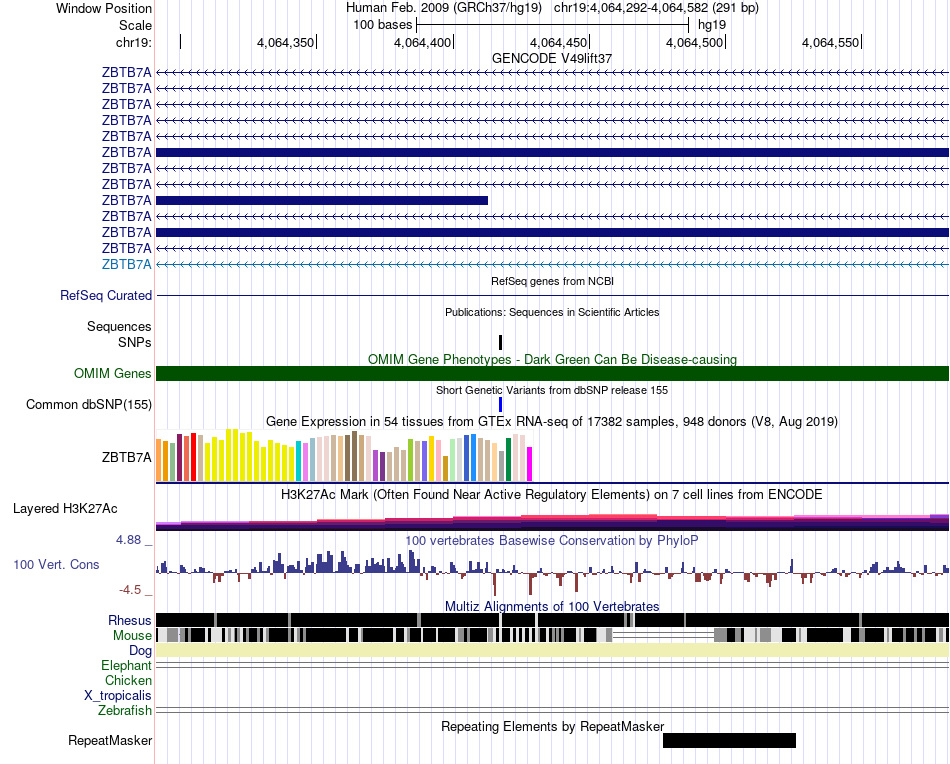950x764 pixels.
Task: Select the Scale track label
Action: pyautogui.click(x=135, y=25)
